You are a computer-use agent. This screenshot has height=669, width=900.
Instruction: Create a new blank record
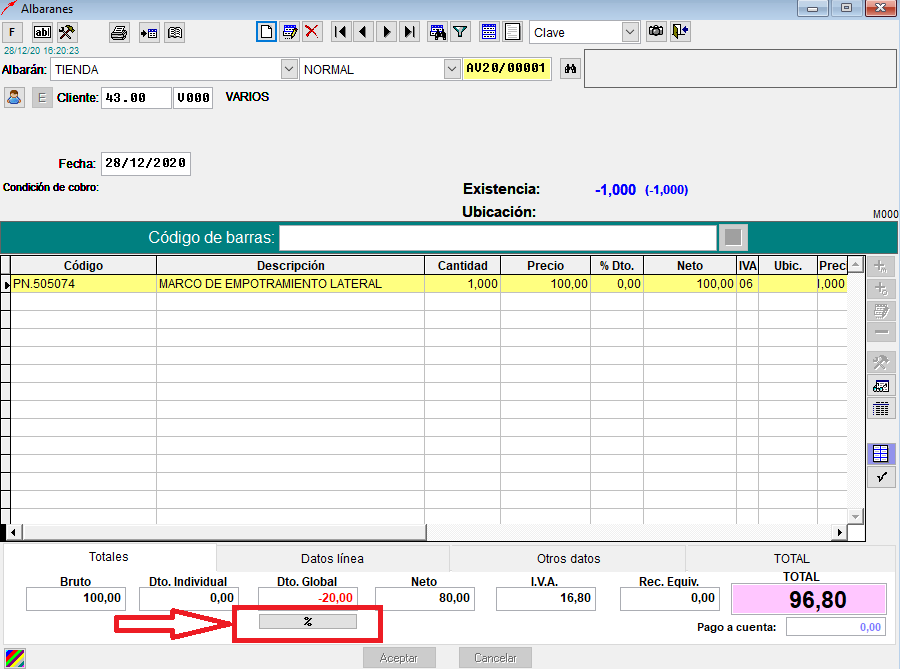(x=266, y=32)
